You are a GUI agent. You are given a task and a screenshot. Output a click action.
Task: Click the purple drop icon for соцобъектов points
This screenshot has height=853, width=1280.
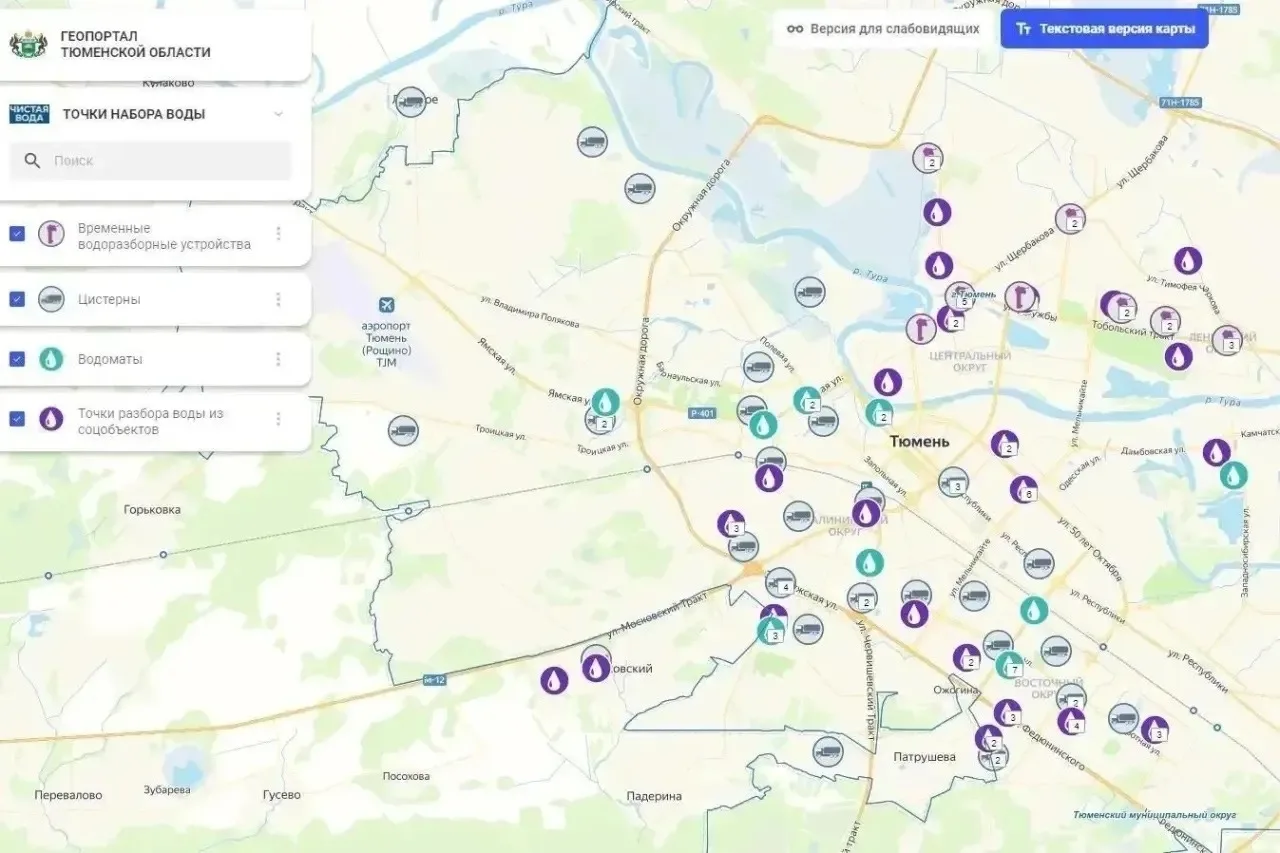tap(51, 419)
